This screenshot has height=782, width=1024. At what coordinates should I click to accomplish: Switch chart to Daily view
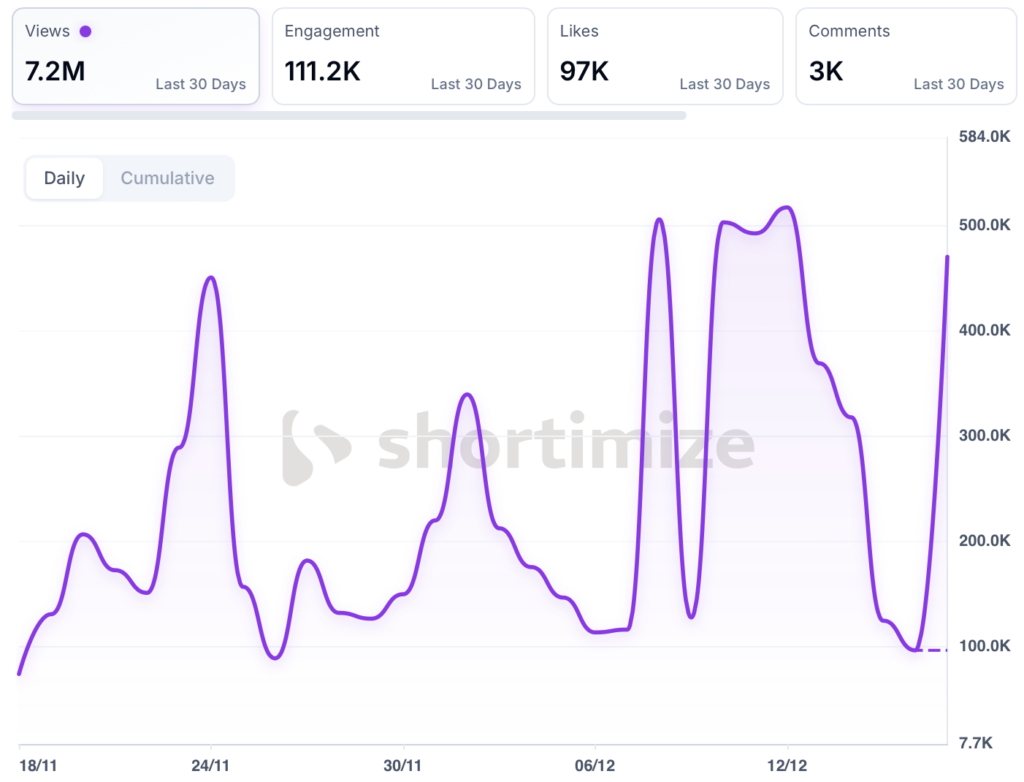pos(64,178)
